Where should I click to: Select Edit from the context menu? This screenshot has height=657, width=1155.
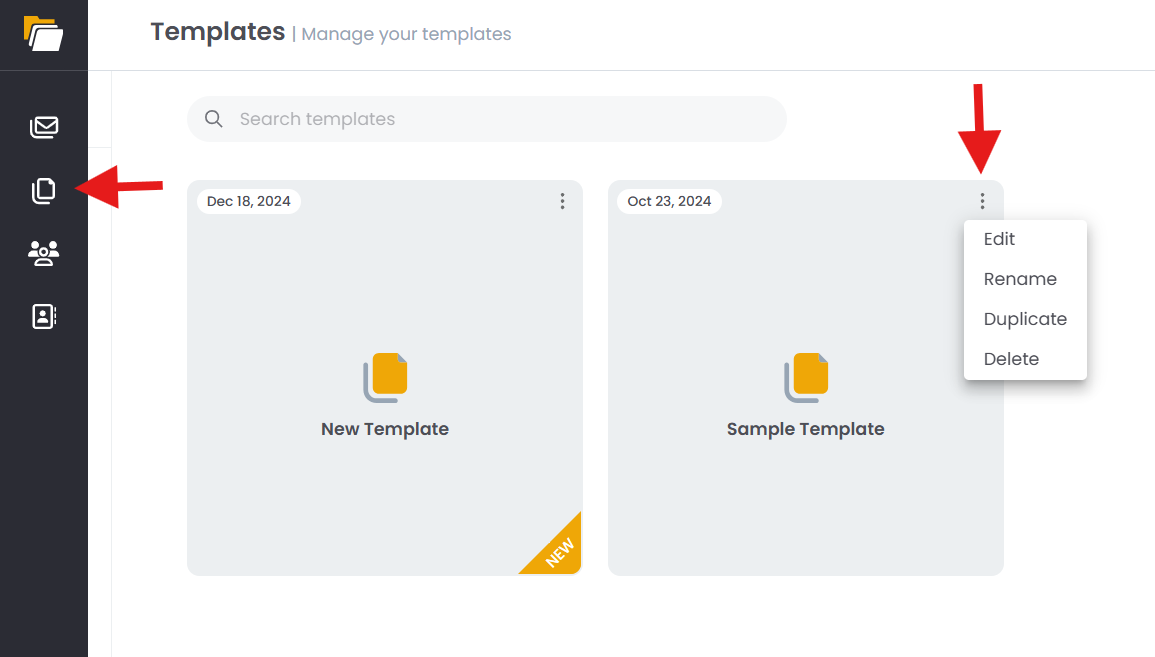click(x=999, y=239)
